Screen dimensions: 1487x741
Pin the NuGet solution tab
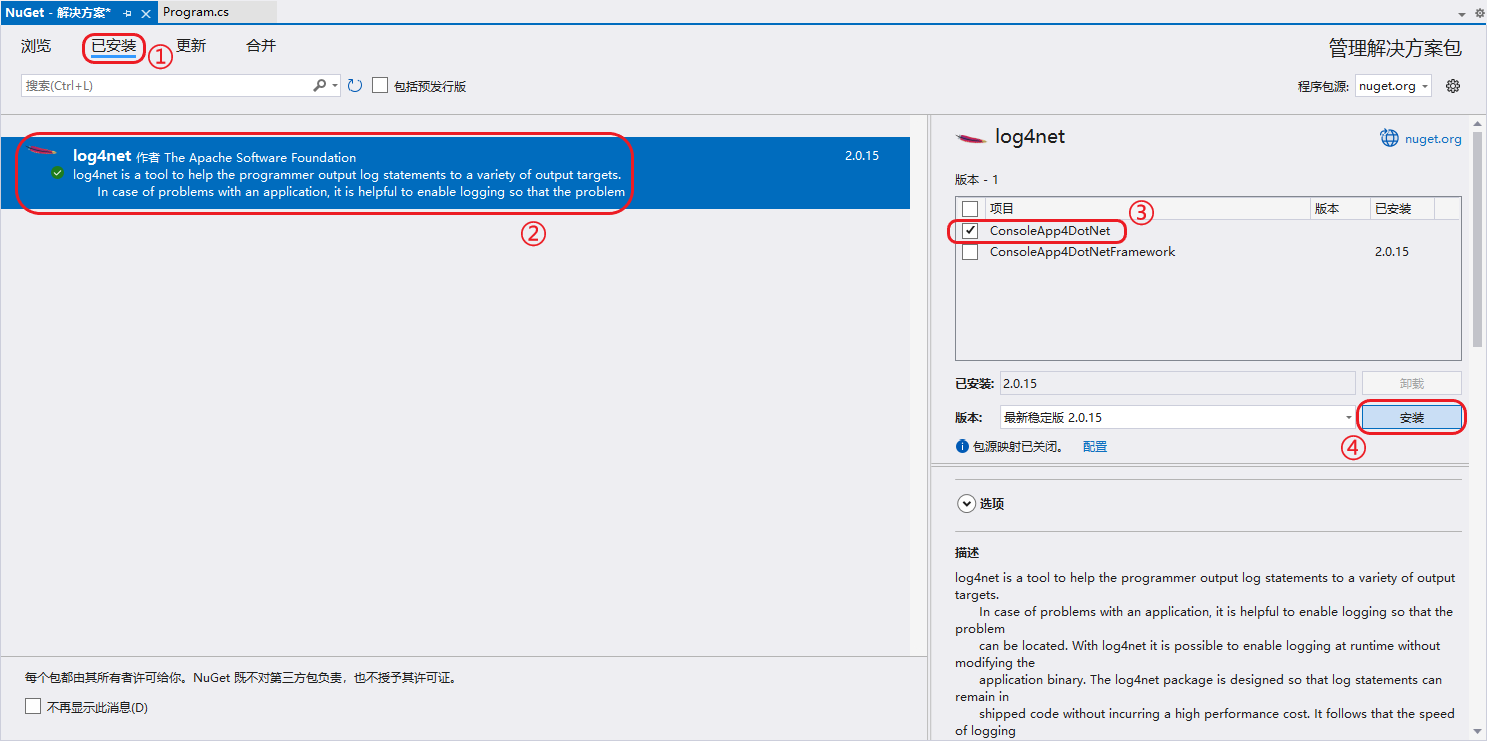(x=127, y=13)
